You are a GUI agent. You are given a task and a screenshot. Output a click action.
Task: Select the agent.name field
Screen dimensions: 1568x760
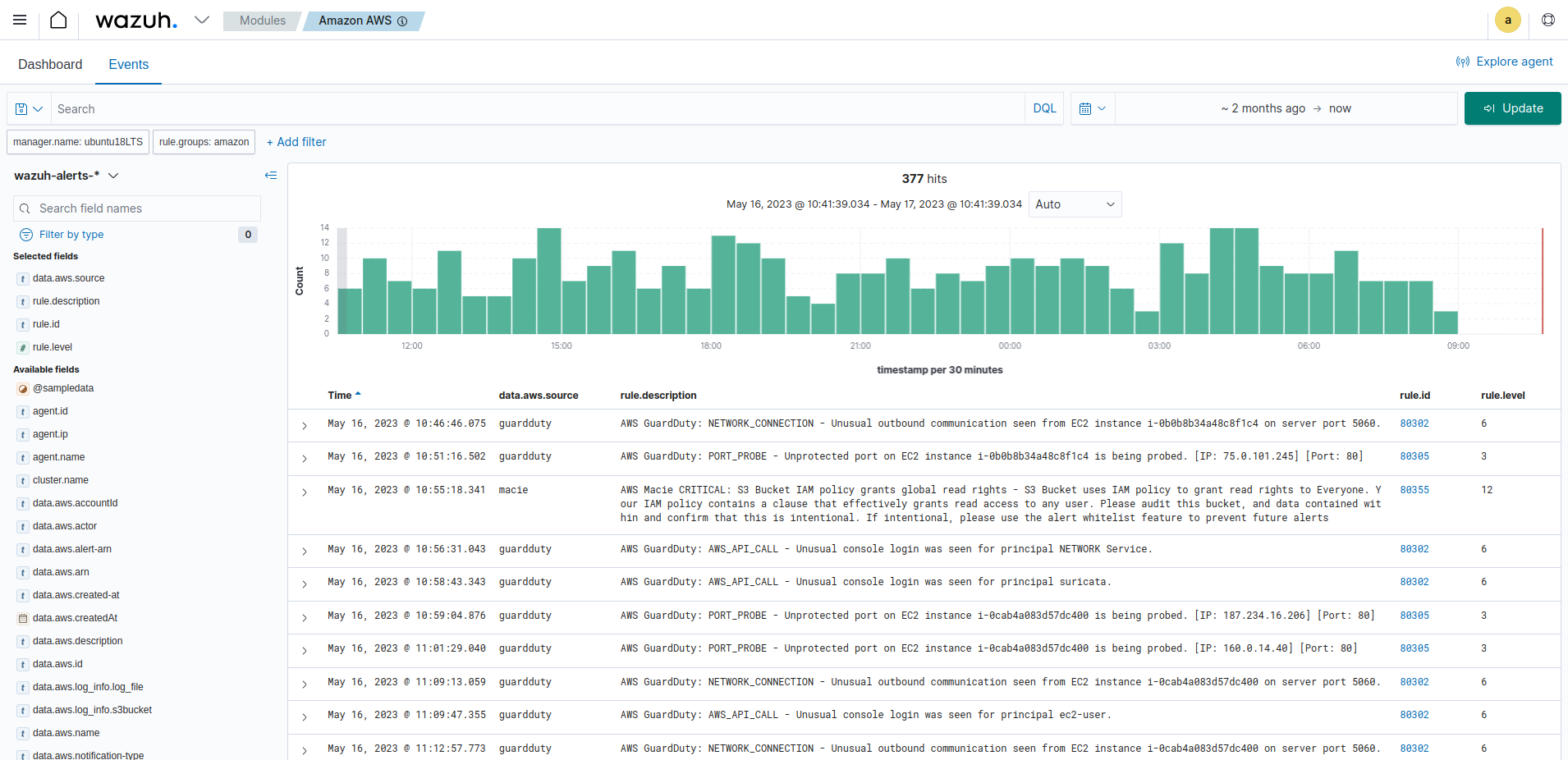pyautogui.click(x=58, y=457)
